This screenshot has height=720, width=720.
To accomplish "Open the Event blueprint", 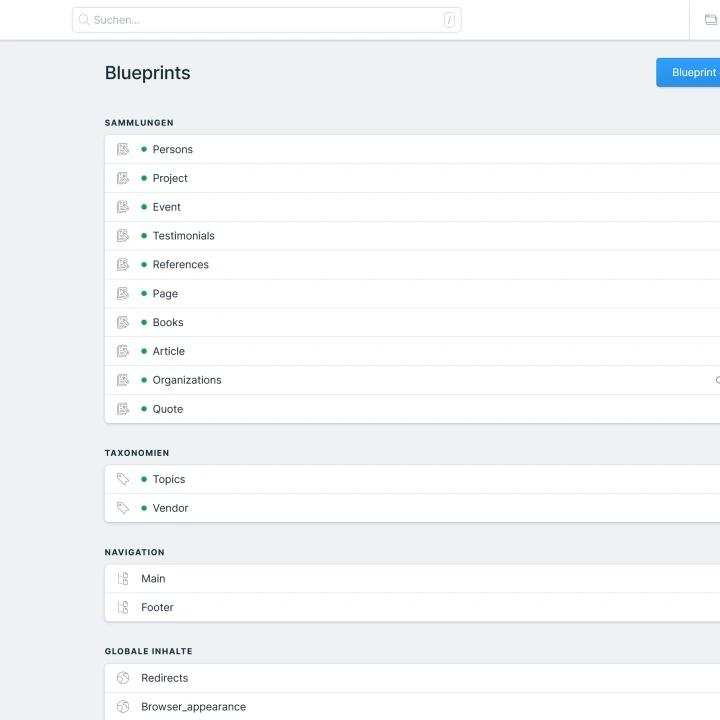I will pos(167,207).
